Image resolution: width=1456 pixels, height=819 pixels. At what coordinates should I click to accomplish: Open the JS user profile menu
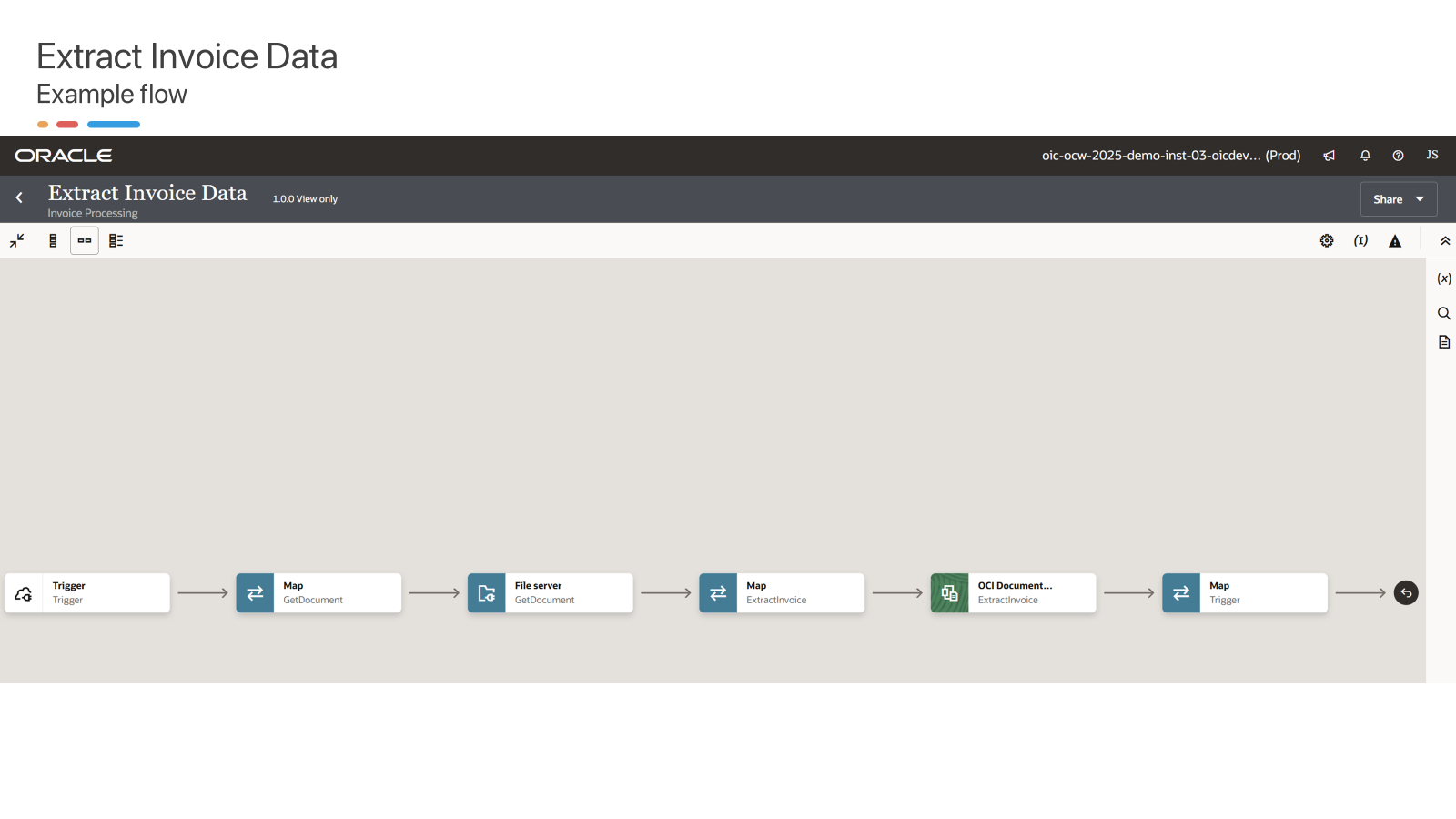pos(1431,155)
